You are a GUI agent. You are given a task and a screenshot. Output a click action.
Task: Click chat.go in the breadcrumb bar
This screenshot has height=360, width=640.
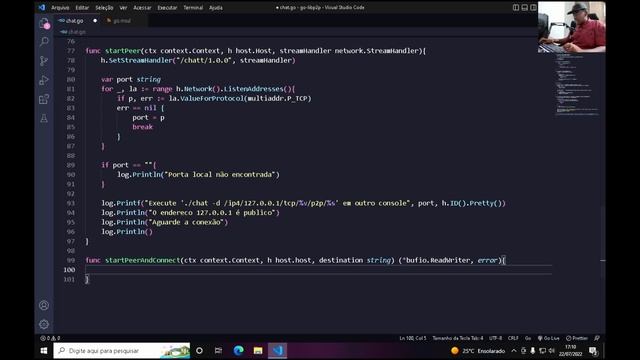click(77, 32)
